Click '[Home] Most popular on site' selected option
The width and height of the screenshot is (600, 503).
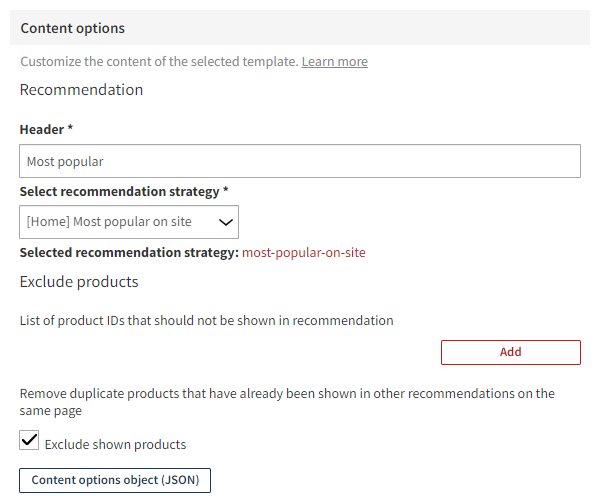109,222
